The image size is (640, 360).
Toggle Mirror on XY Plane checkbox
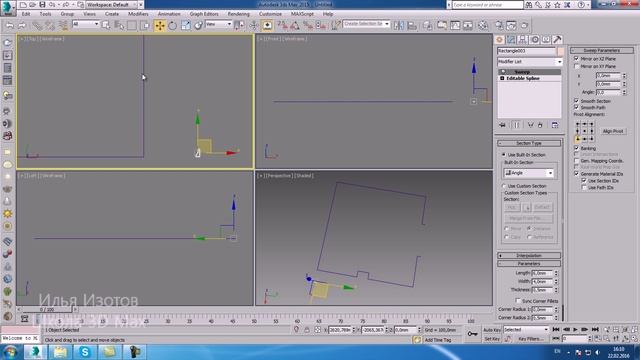click(x=576, y=66)
